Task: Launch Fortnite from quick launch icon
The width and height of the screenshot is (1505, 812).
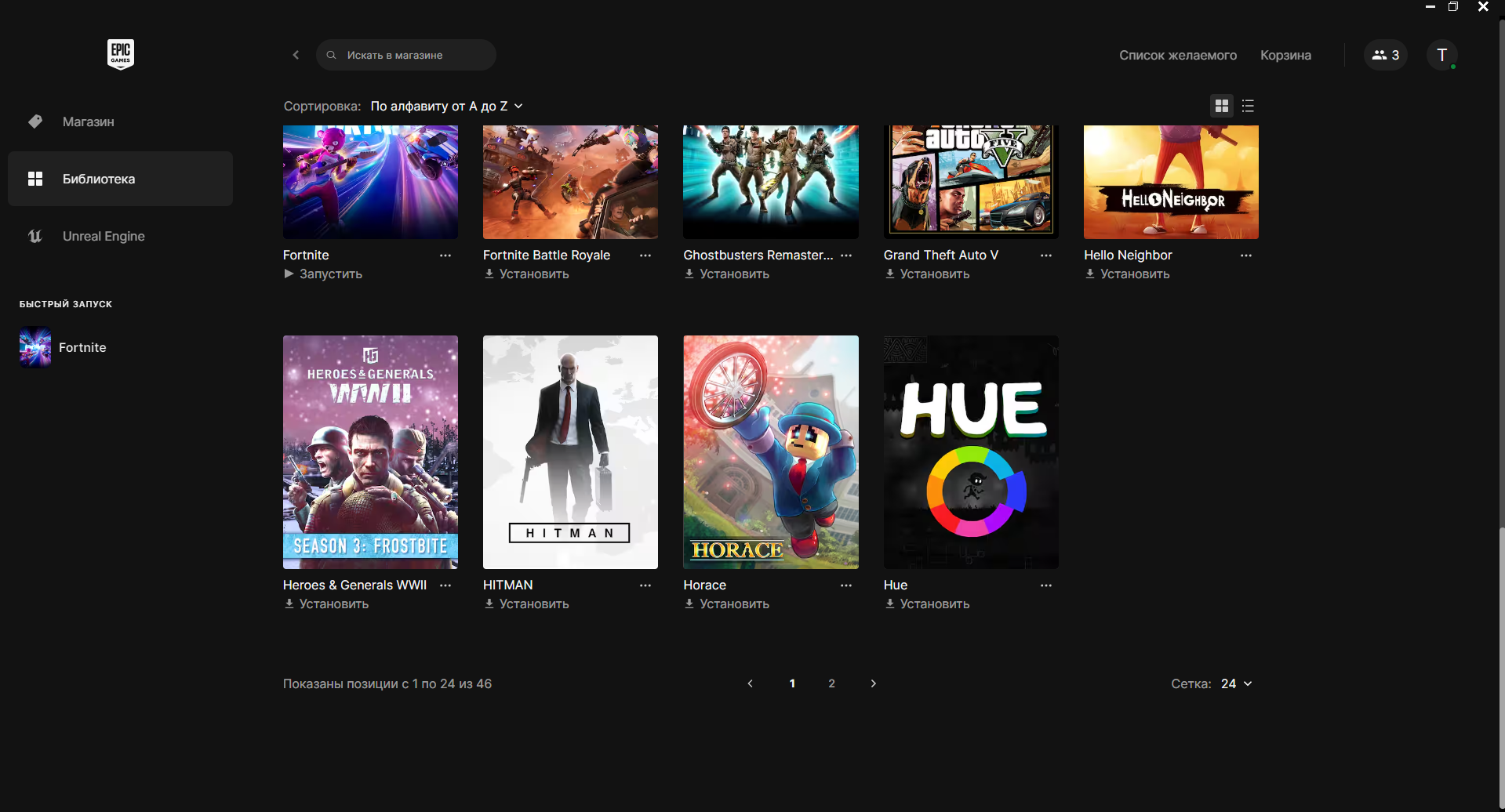Action: [35, 347]
